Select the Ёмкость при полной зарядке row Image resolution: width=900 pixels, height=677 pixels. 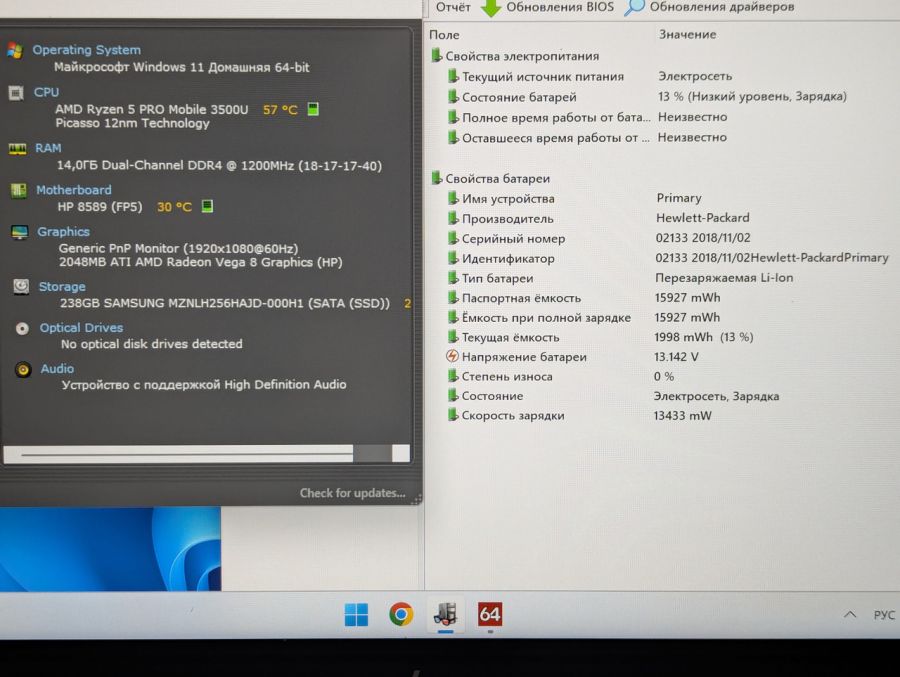point(584,318)
